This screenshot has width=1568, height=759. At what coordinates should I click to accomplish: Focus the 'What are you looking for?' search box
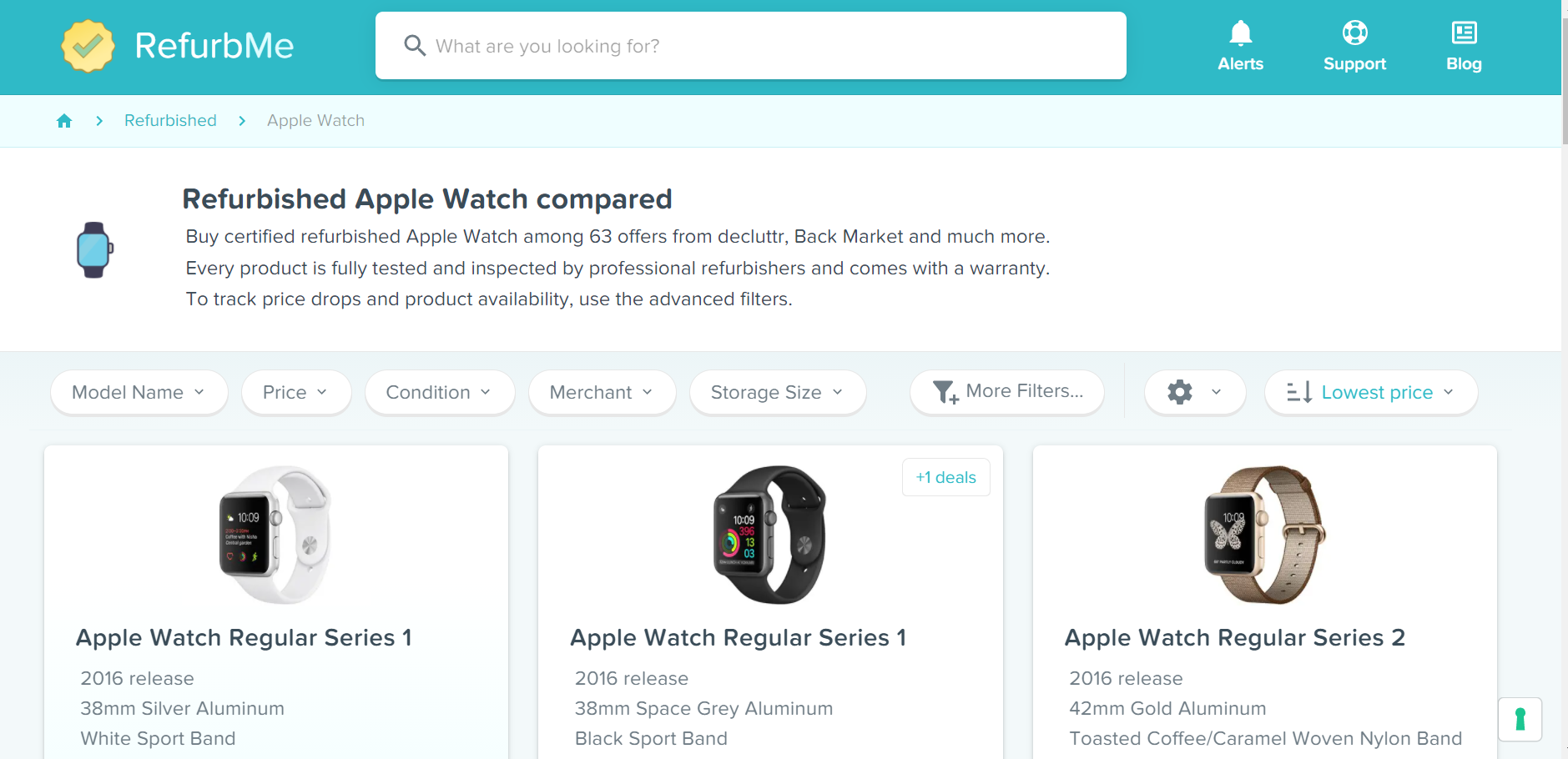tap(751, 46)
